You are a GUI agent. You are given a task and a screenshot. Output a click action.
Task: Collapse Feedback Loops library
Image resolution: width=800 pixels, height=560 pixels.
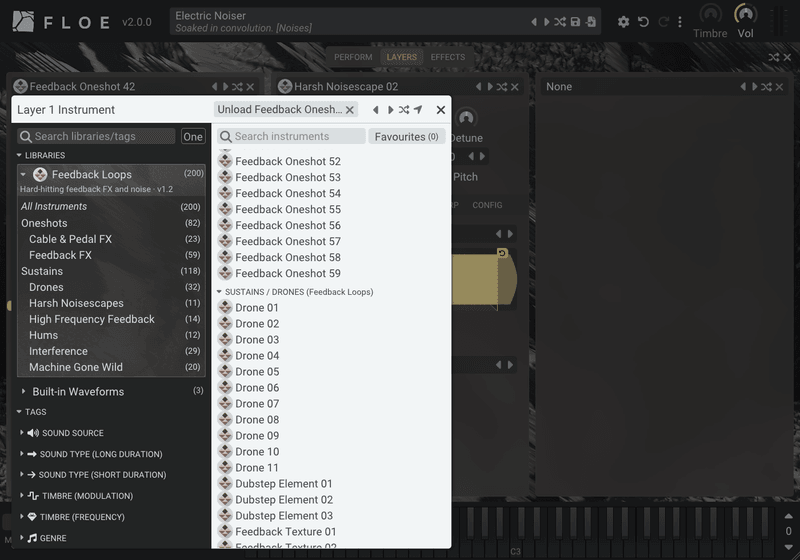point(23,174)
